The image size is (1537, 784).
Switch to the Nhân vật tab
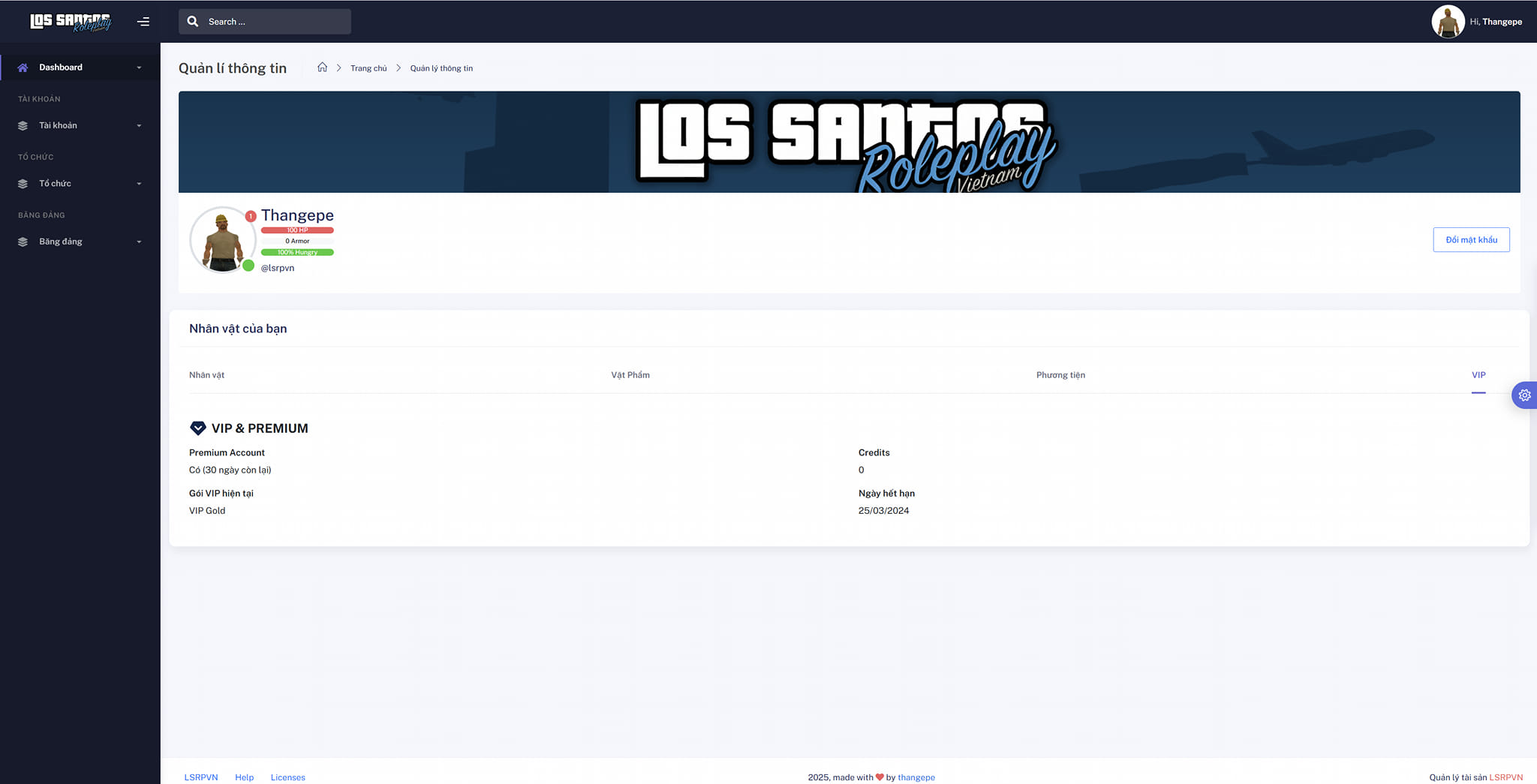[x=206, y=375]
